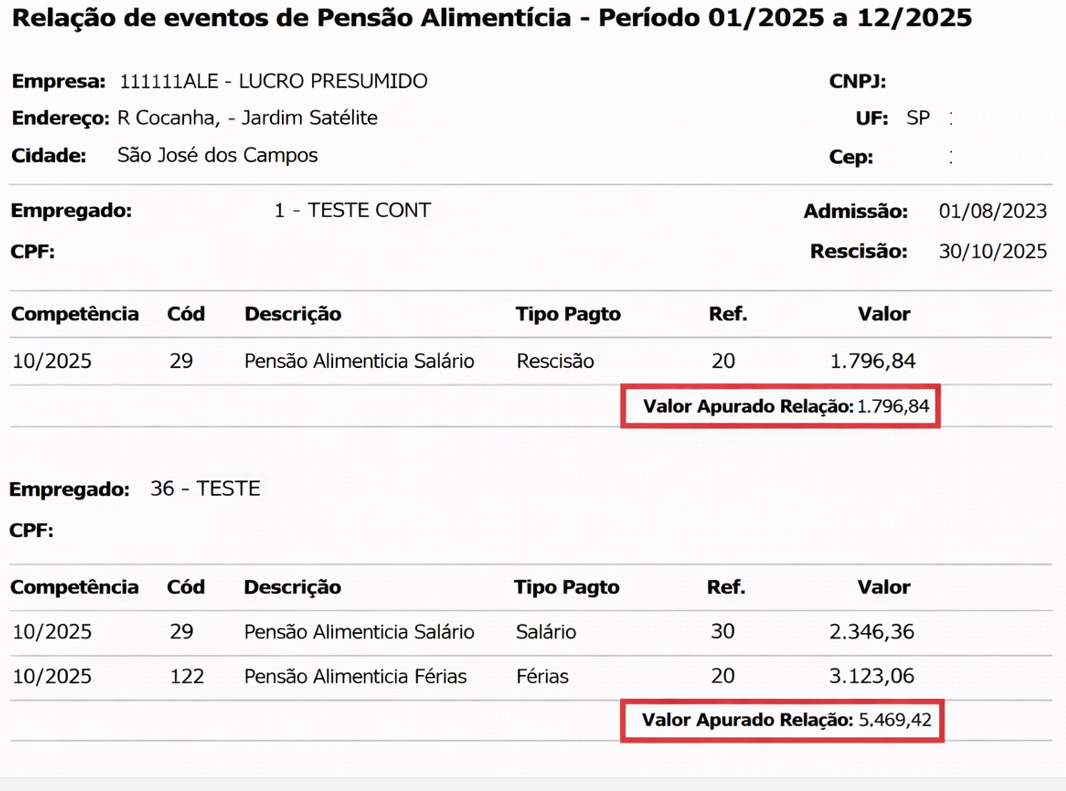Select employee '36 - TESTE'
Viewport: 1066px width, 791px height.
[205, 488]
